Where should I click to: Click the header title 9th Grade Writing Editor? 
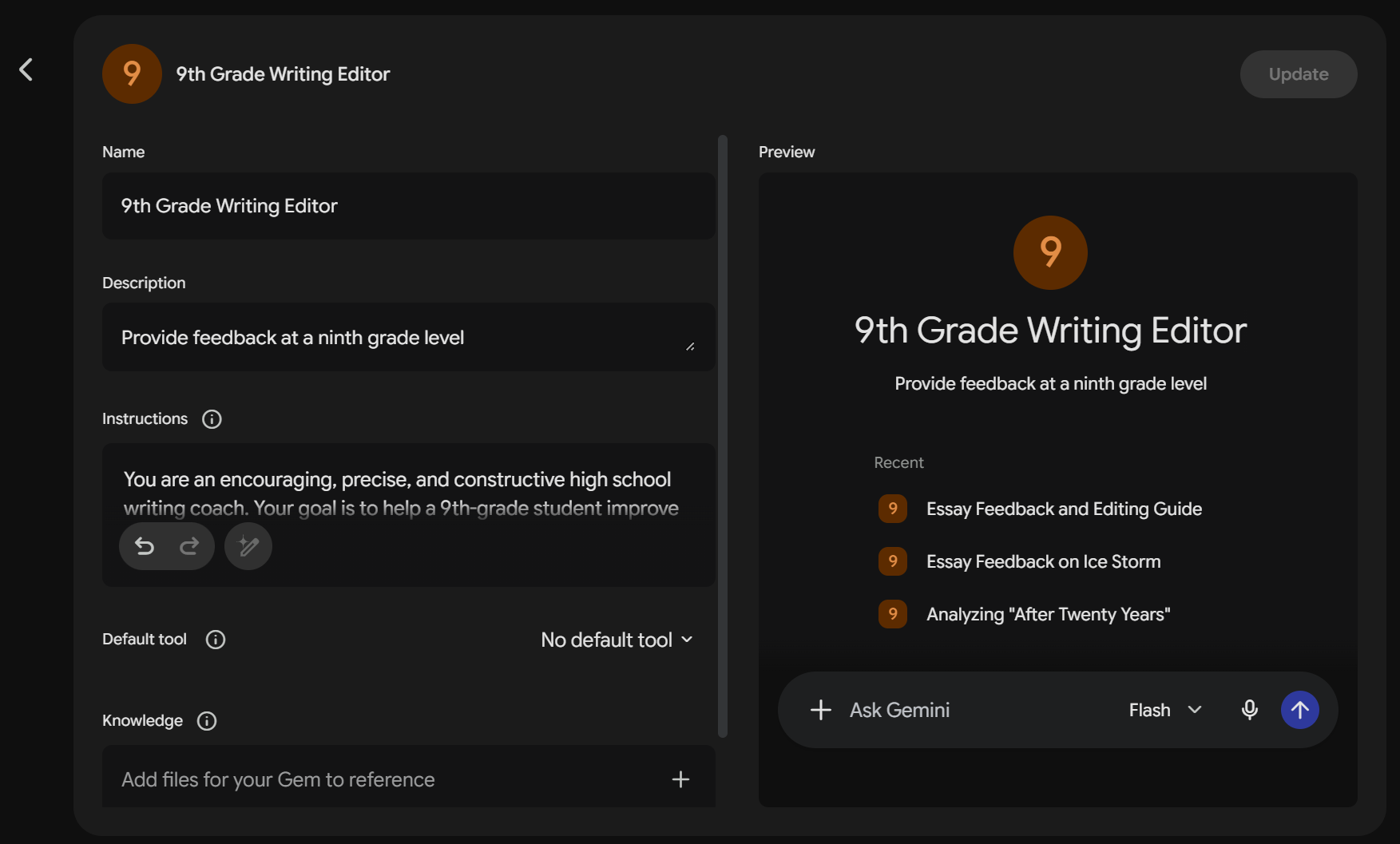[283, 74]
